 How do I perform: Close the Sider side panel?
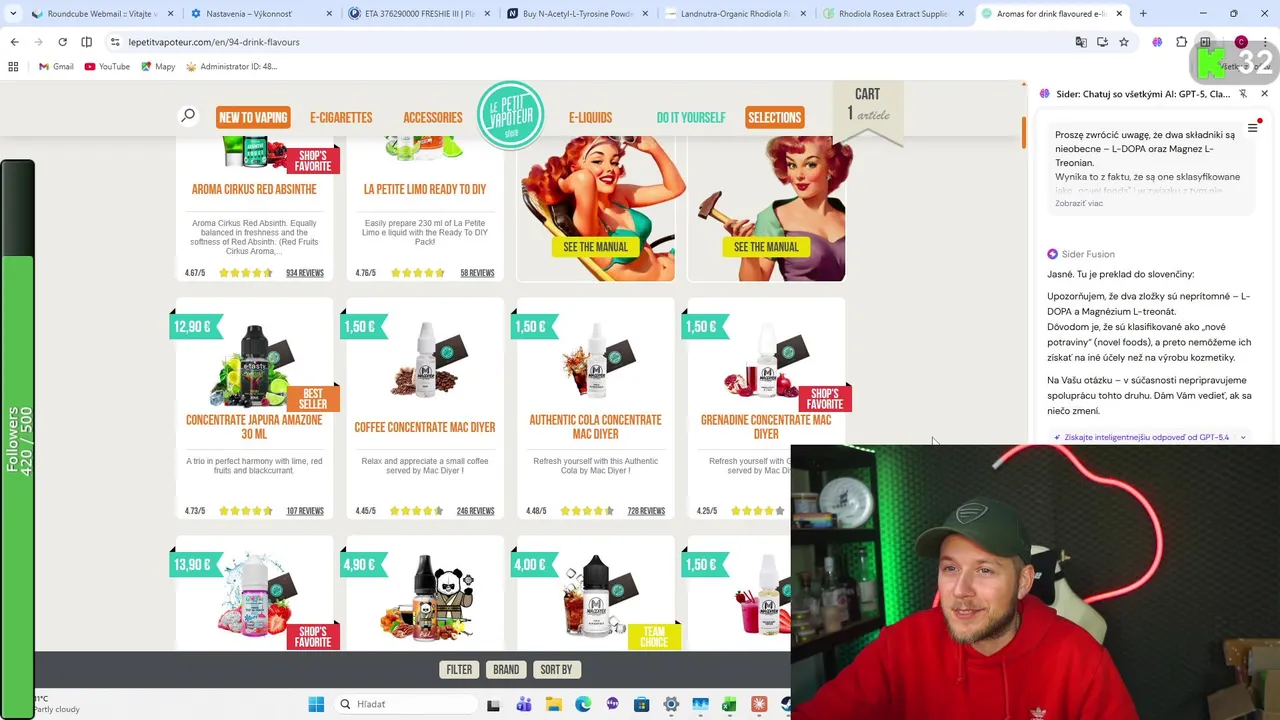(1264, 93)
